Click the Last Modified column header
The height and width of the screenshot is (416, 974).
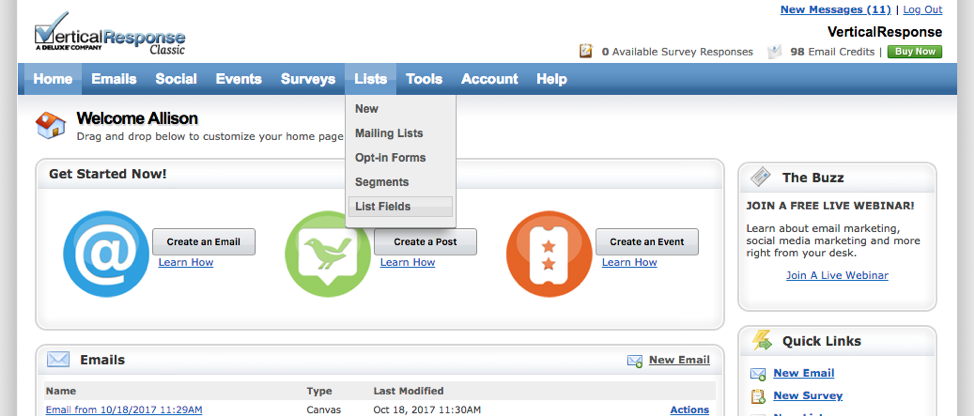point(409,391)
